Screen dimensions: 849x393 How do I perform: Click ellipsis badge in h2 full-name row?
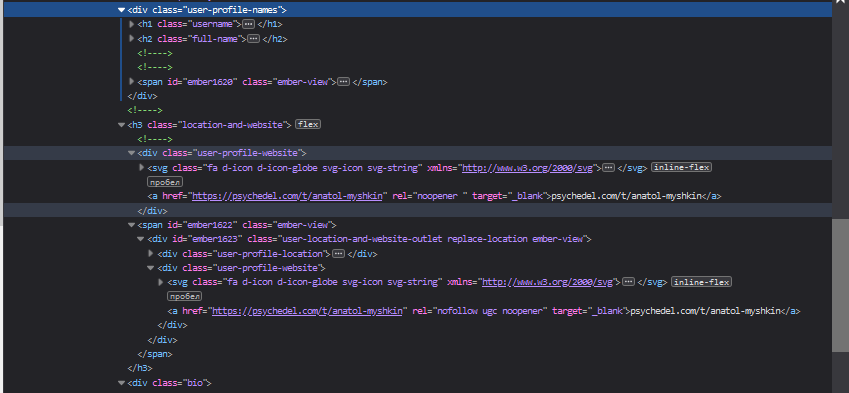click(253, 38)
